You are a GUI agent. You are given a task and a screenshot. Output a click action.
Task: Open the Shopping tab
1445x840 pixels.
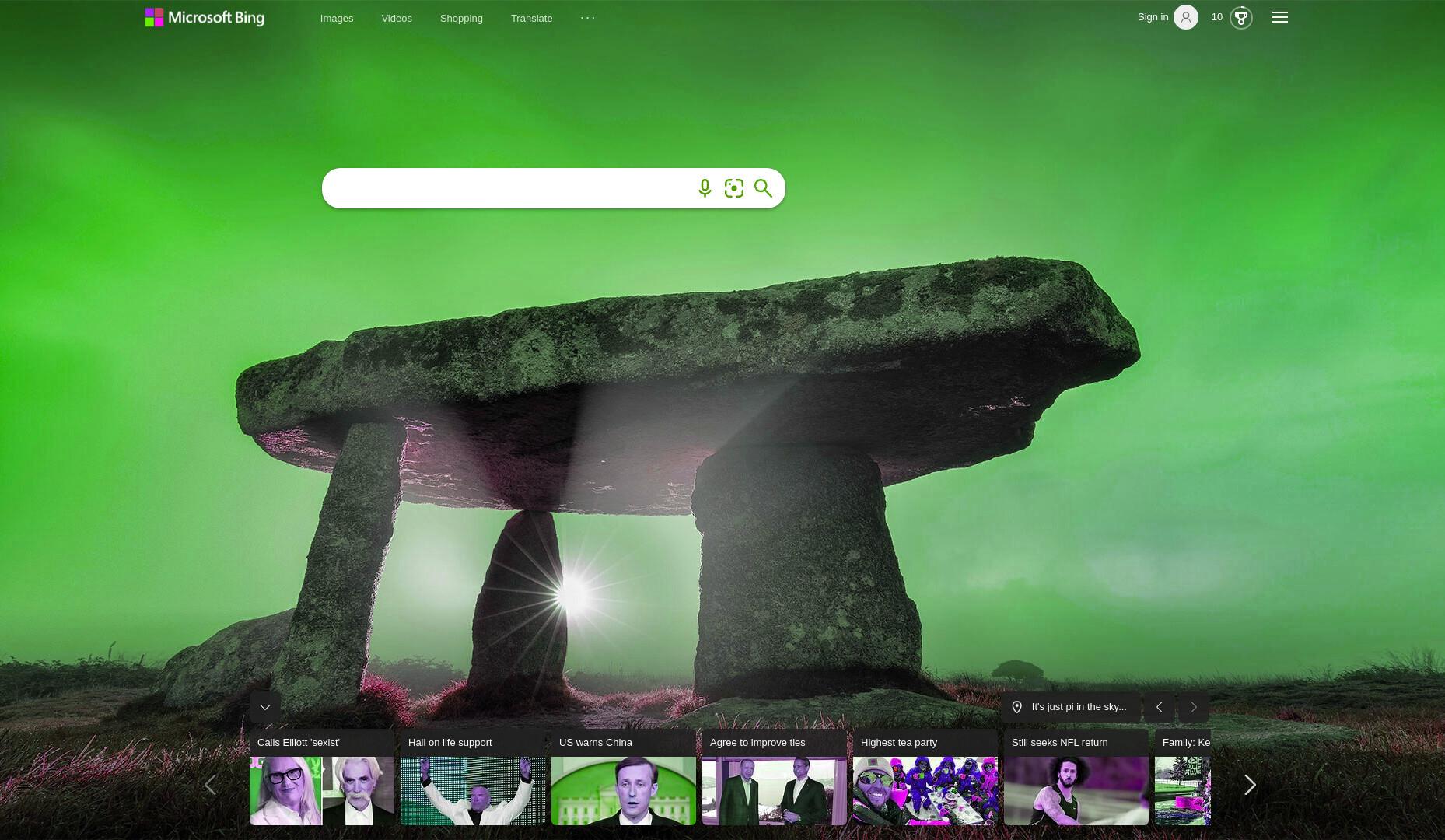click(461, 18)
